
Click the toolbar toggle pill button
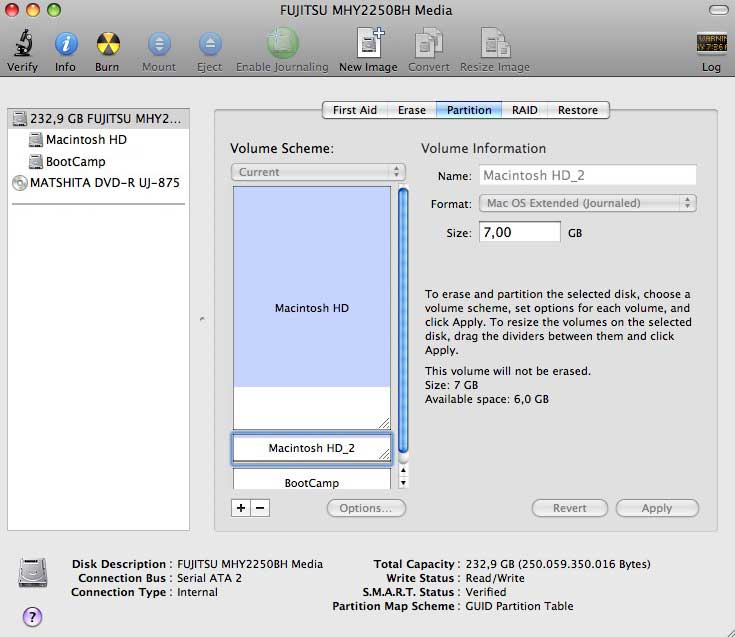click(x=718, y=10)
